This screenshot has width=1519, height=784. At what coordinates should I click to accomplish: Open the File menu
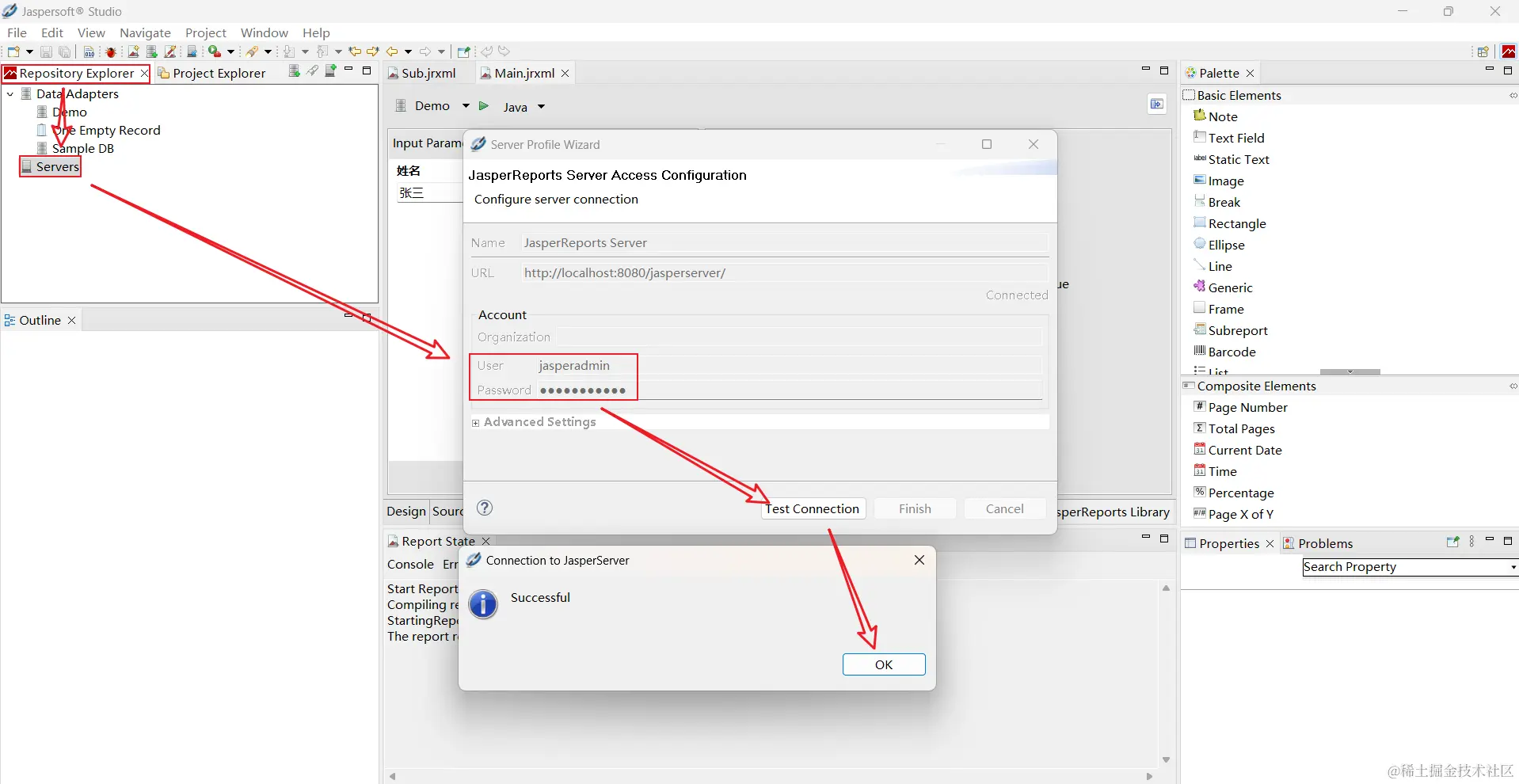coord(17,32)
